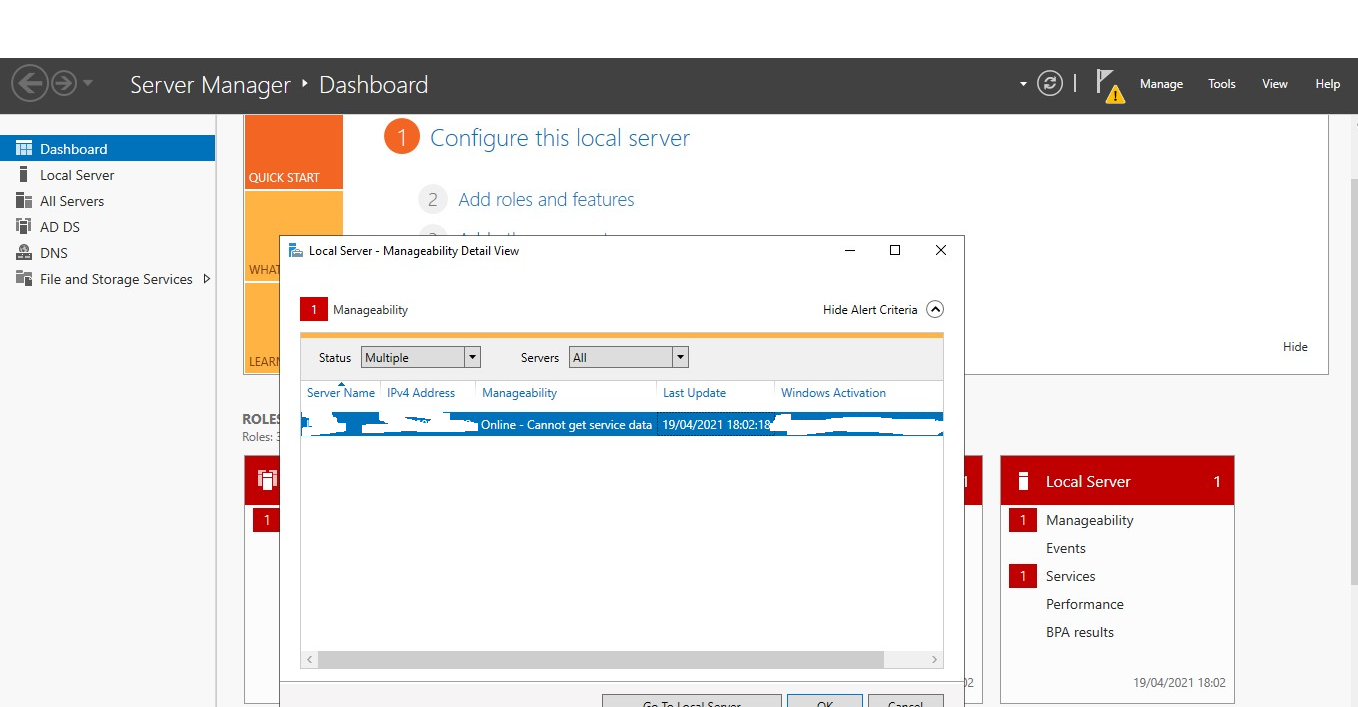Click Performance in the Local Server tile

tap(1084, 604)
